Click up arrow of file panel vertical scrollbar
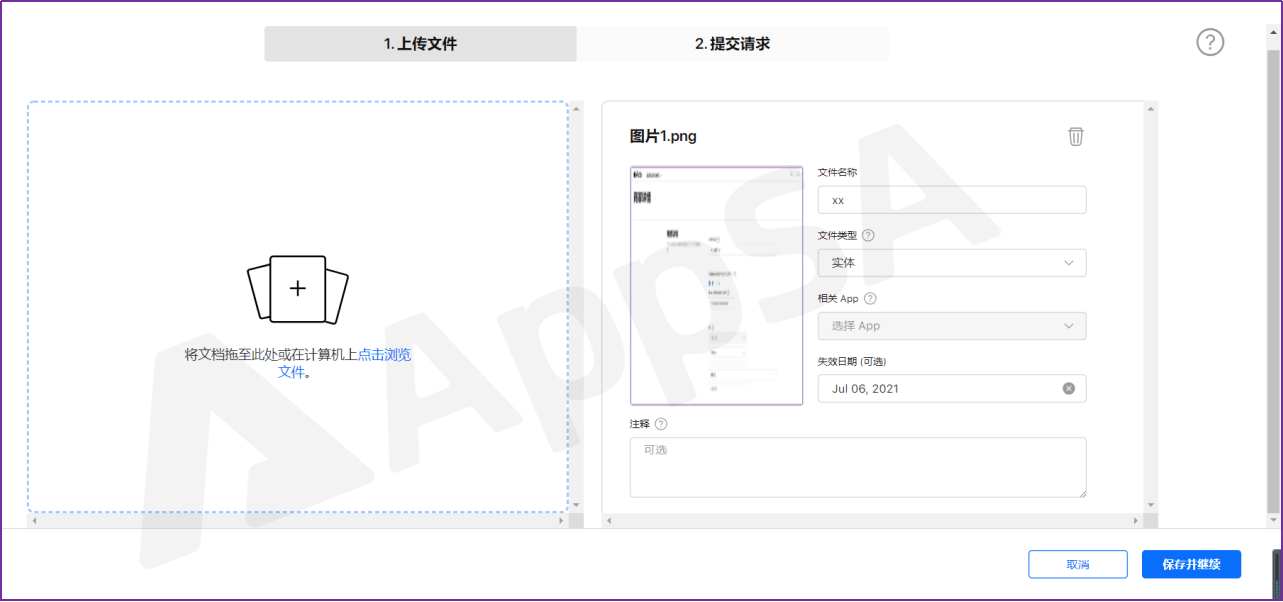Viewport: 1283px width, 602px height. [1150, 108]
